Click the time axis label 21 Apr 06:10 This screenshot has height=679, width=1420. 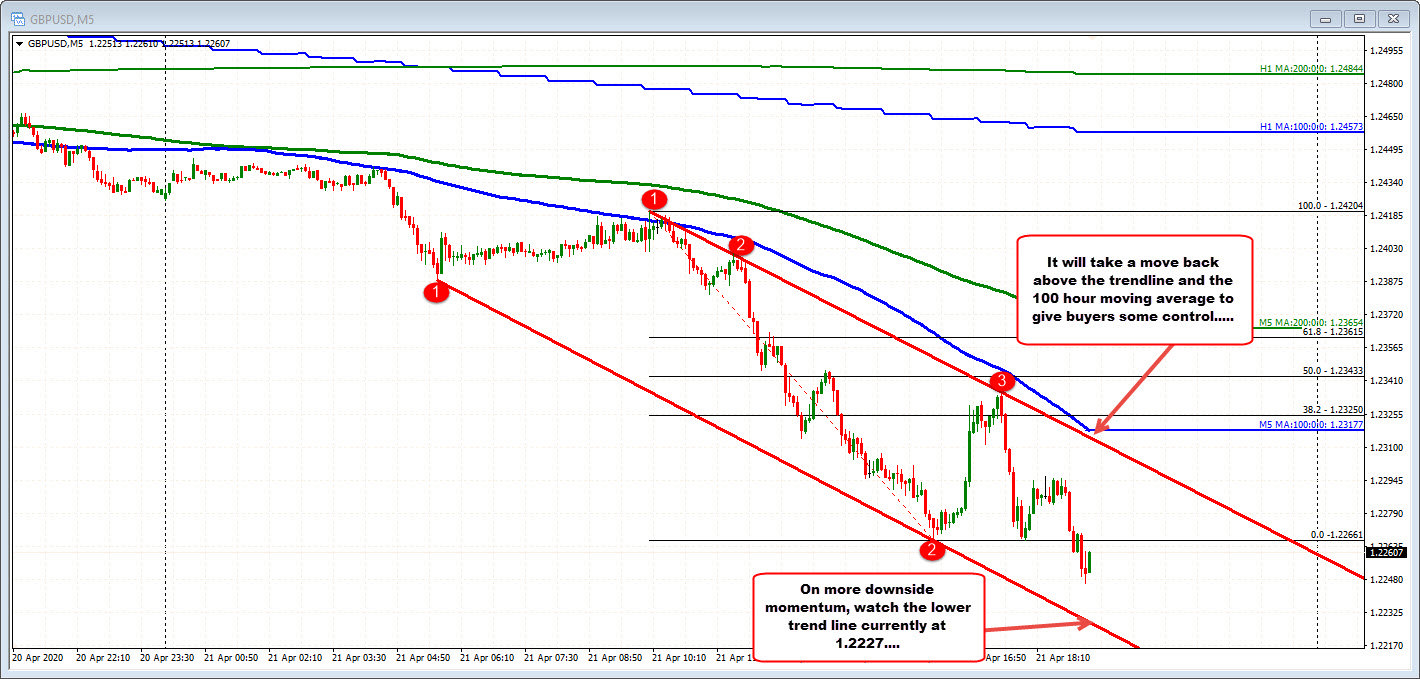(x=486, y=659)
